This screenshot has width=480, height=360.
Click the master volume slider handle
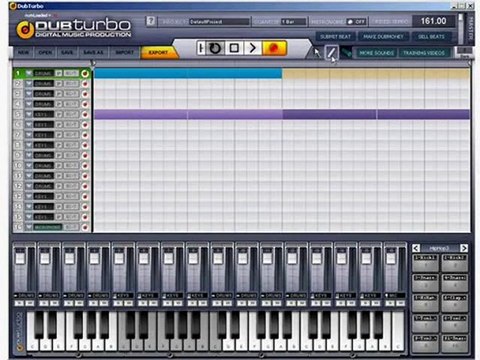click(x=461, y=17)
